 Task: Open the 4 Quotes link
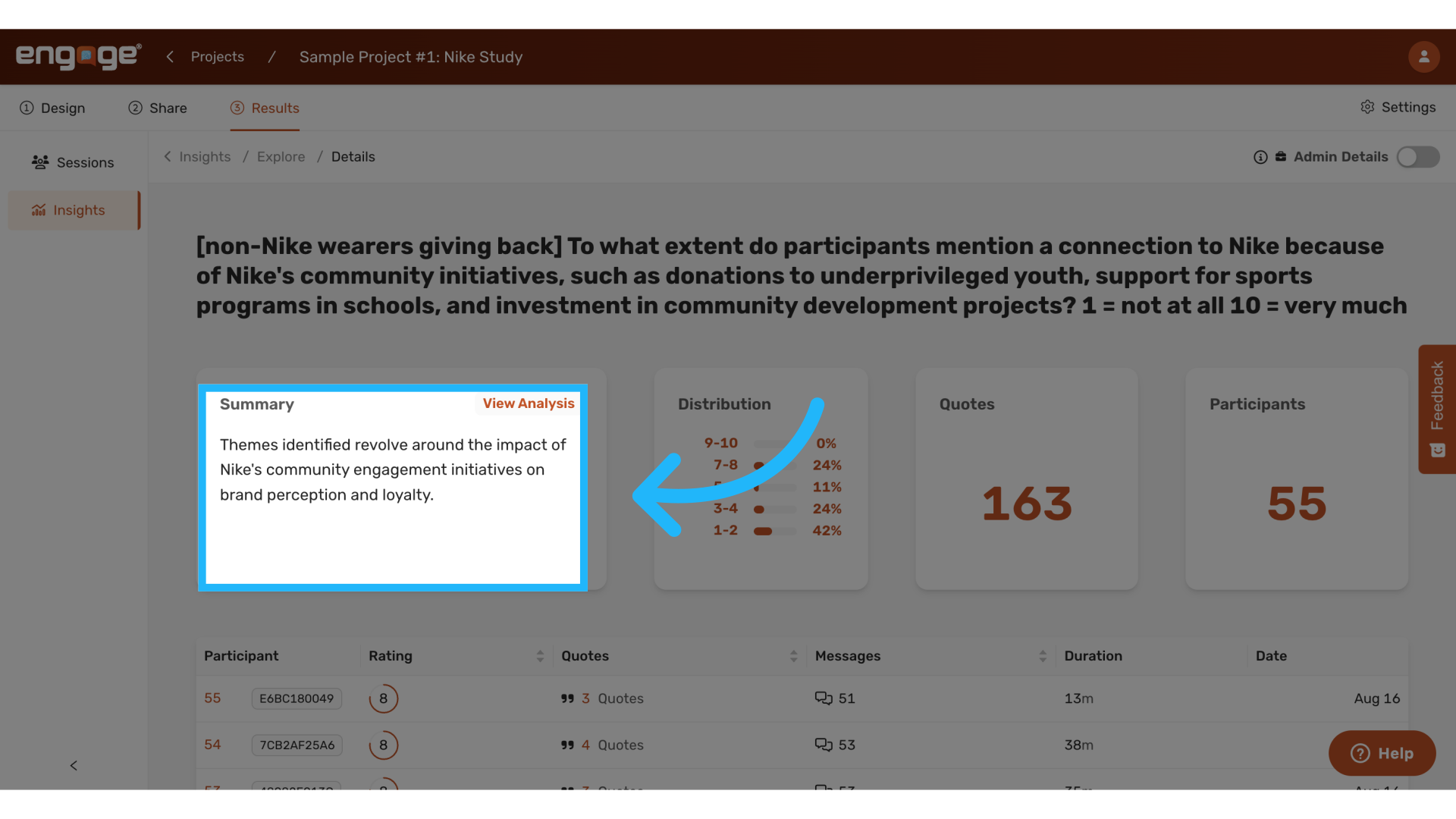[613, 745]
